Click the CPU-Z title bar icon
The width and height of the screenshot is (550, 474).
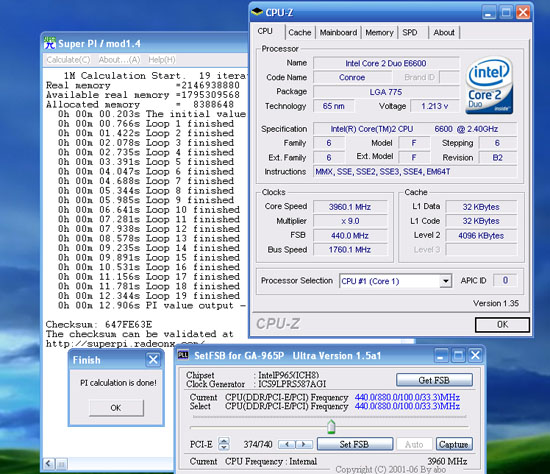(257, 12)
